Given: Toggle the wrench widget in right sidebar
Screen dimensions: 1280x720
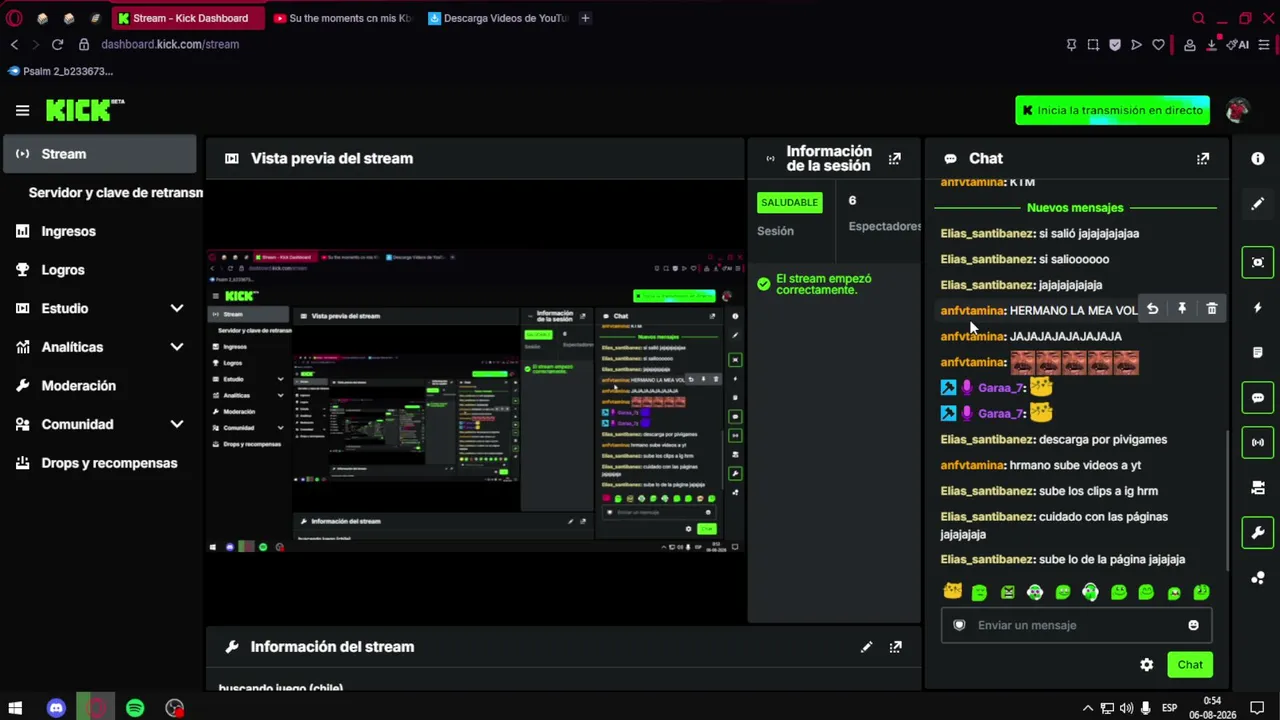Looking at the screenshot, I should click(x=1258, y=532).
